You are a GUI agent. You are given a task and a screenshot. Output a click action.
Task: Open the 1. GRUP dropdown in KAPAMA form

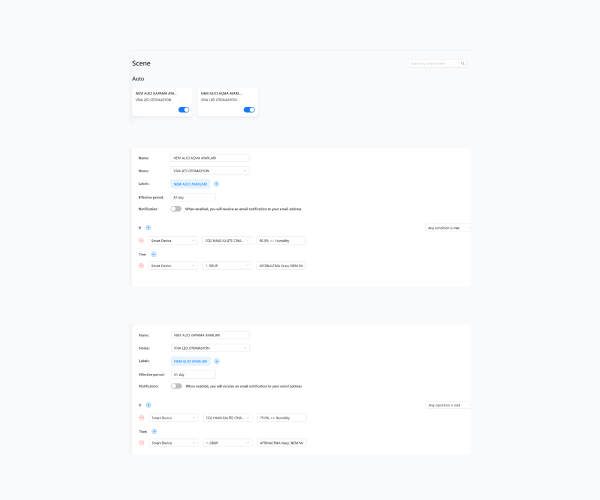coord(228,443)
